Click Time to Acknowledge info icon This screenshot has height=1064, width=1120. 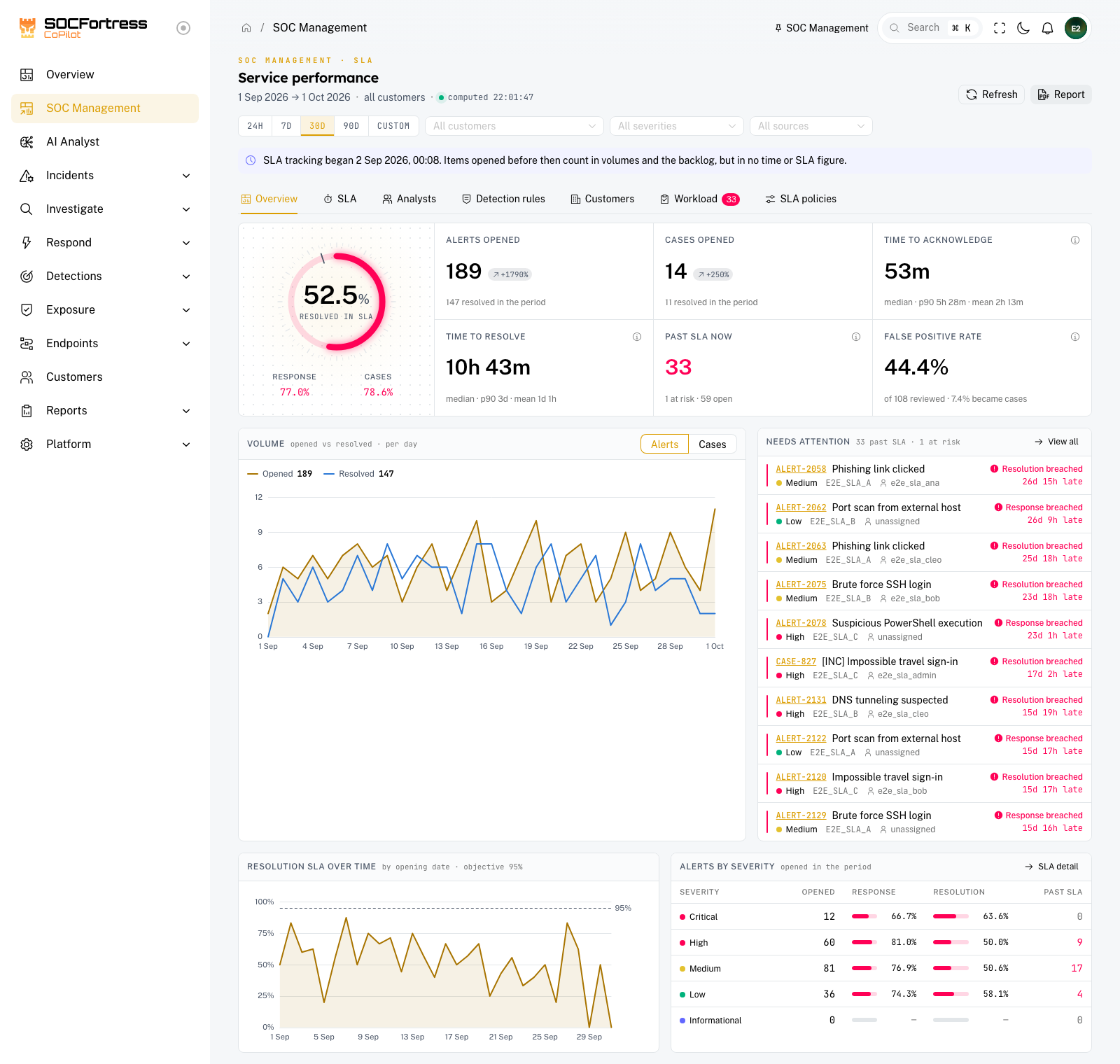pyautogui.click(x=1075, y=240)
